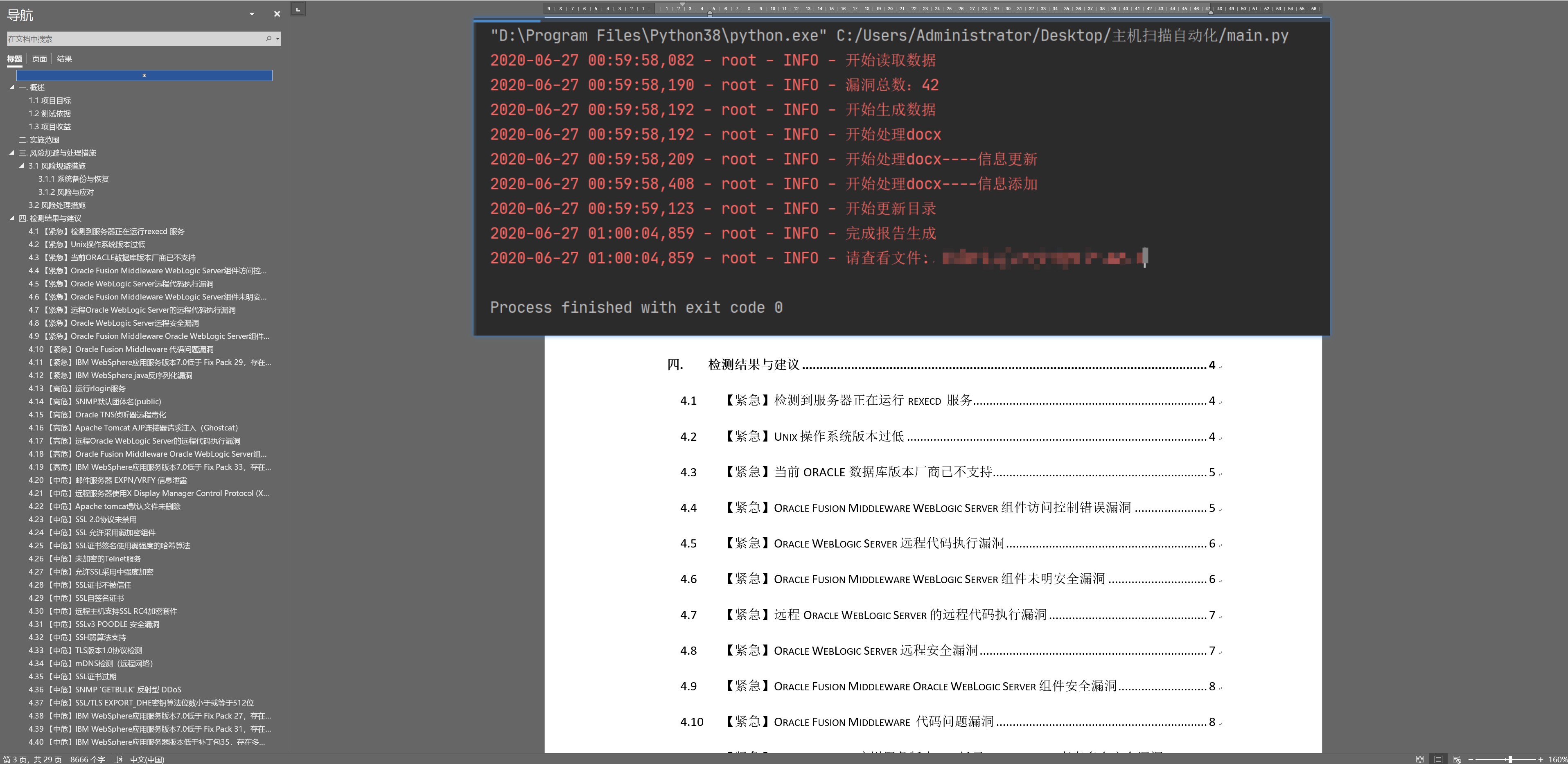Screen dimensions: 1568x764
Task: Collapse the 一. 概述 heading
Action: (x=11, y=88)
